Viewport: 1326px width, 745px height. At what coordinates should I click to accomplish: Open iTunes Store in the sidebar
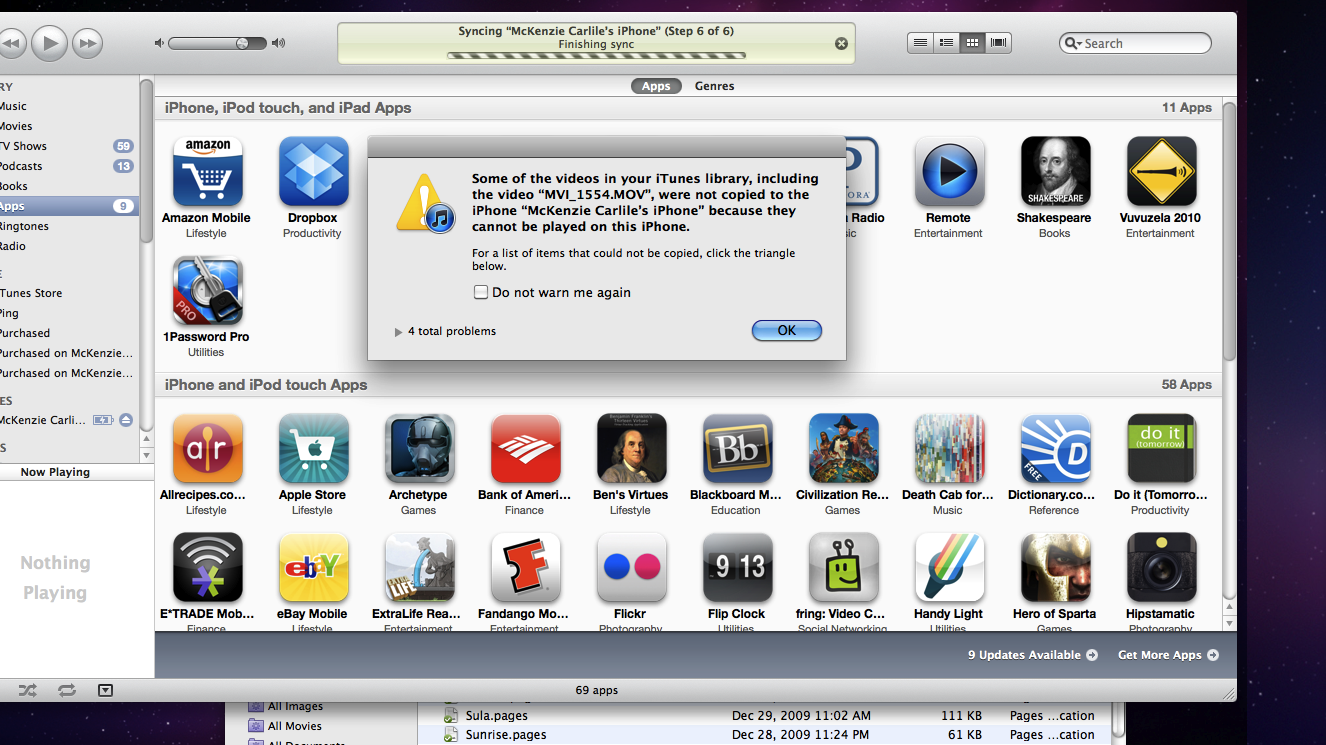68,293
